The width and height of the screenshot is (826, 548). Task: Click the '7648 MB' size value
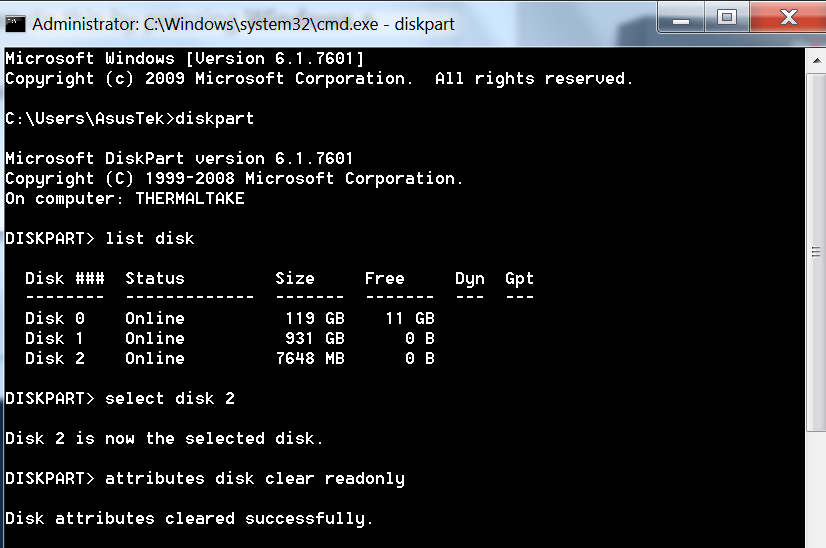point(310,358)
